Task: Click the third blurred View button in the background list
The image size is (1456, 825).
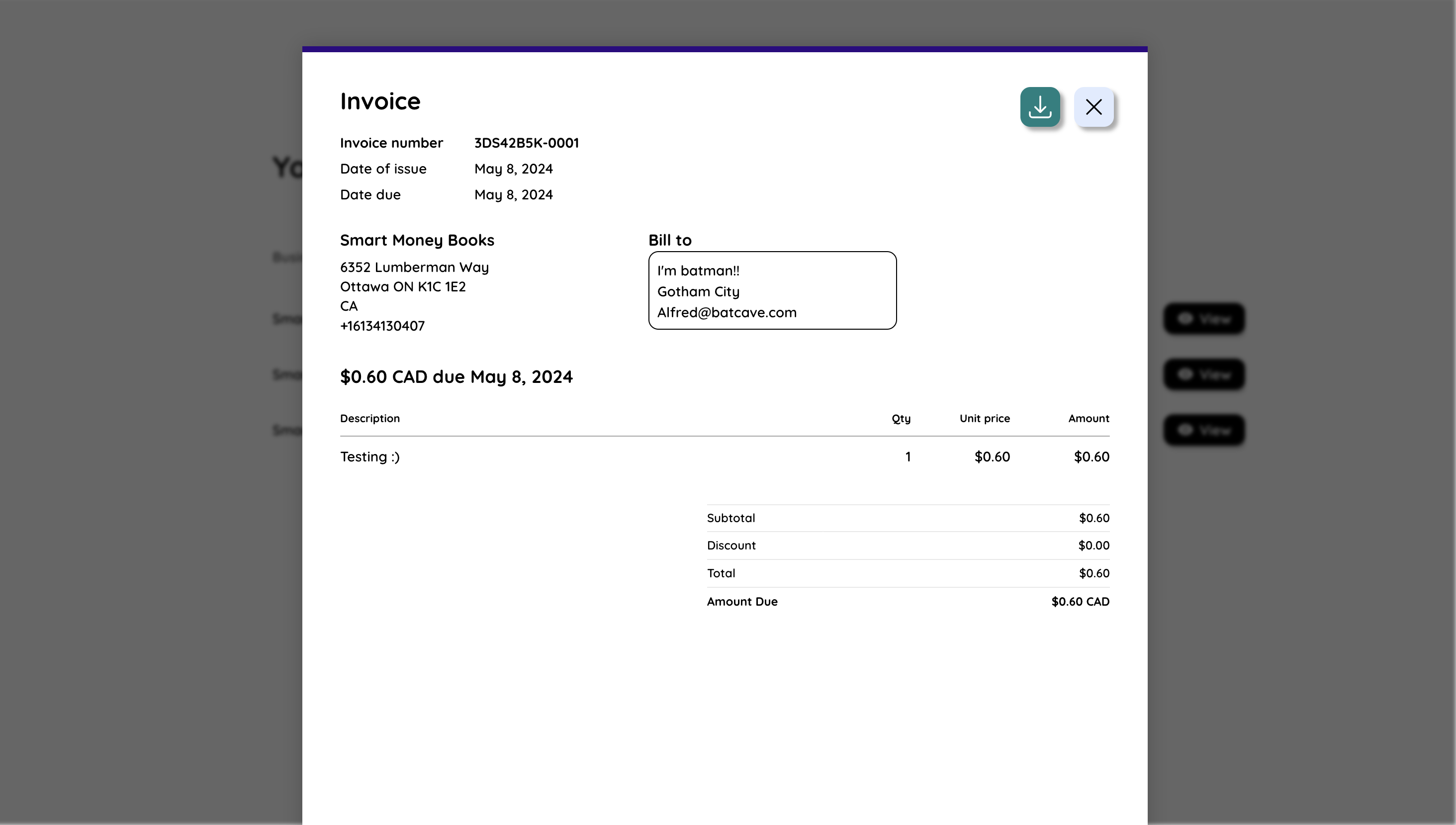Action: [1204, 430]
